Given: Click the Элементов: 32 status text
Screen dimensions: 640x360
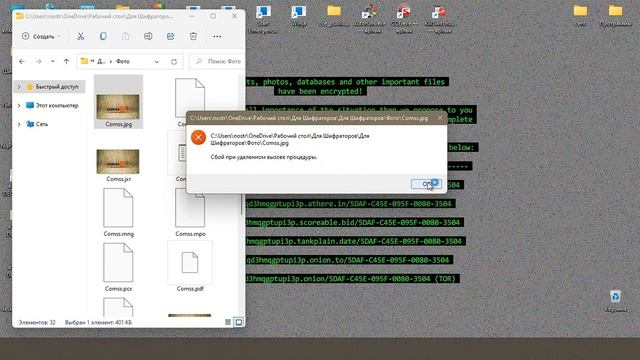Looking at the screenshot, I should click(37, 322).
